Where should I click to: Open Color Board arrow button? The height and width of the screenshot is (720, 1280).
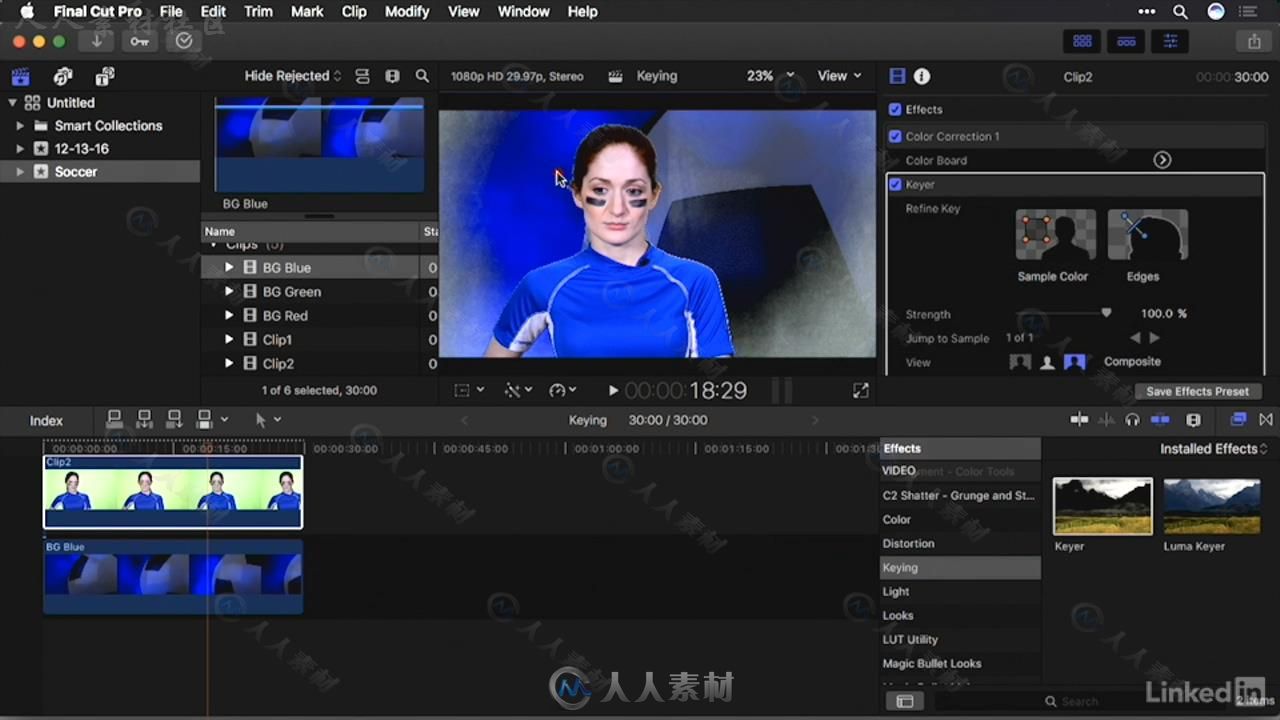pyautogui.click(x=1162, y=160)
